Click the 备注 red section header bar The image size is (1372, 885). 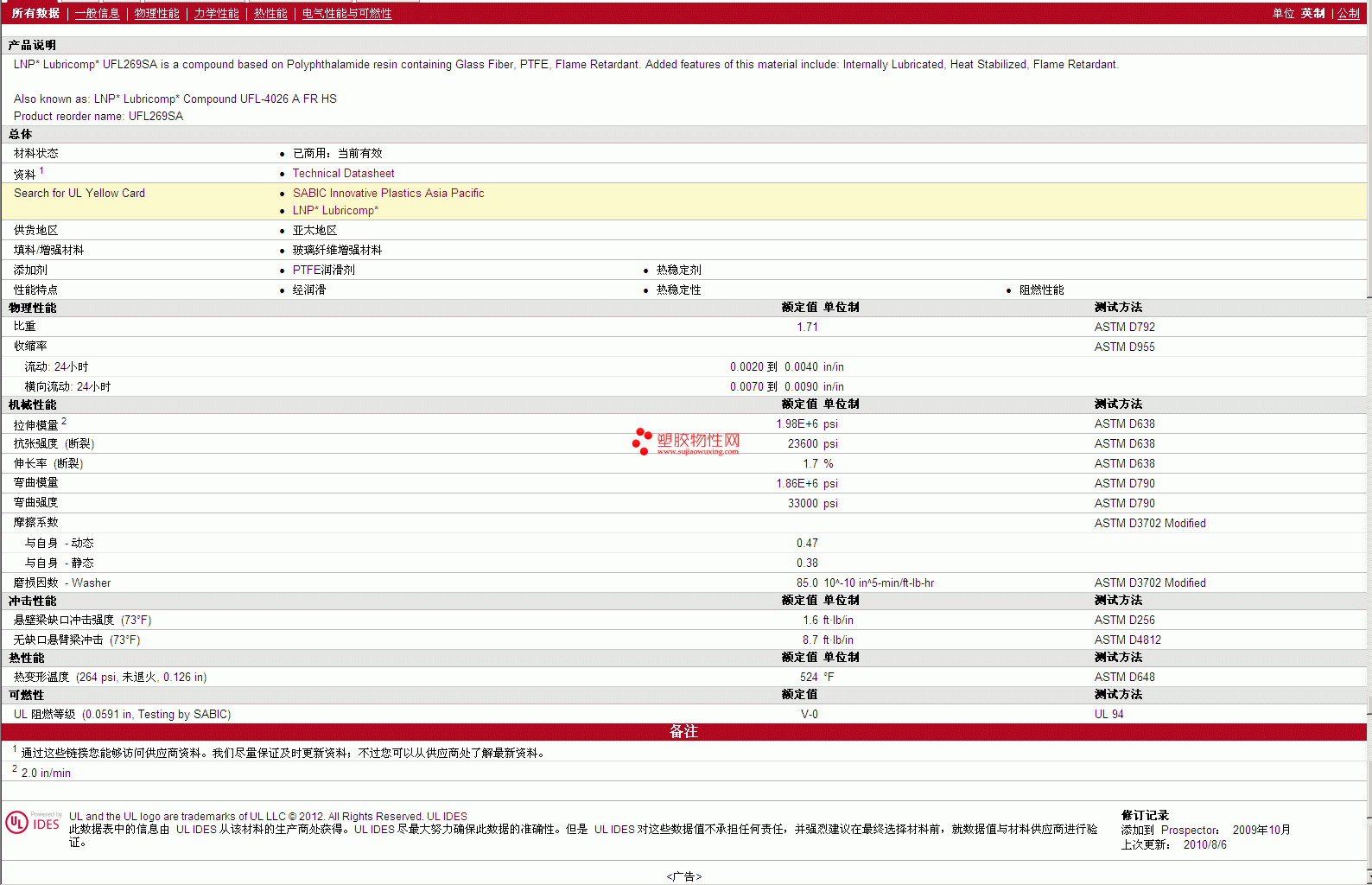point(683,732)
